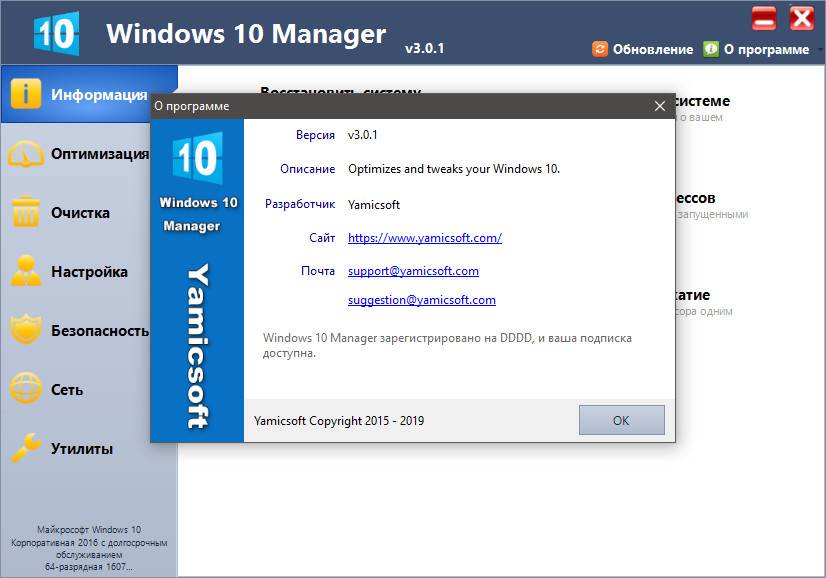Open the yamicsoft.com website link

click(425, 238)
